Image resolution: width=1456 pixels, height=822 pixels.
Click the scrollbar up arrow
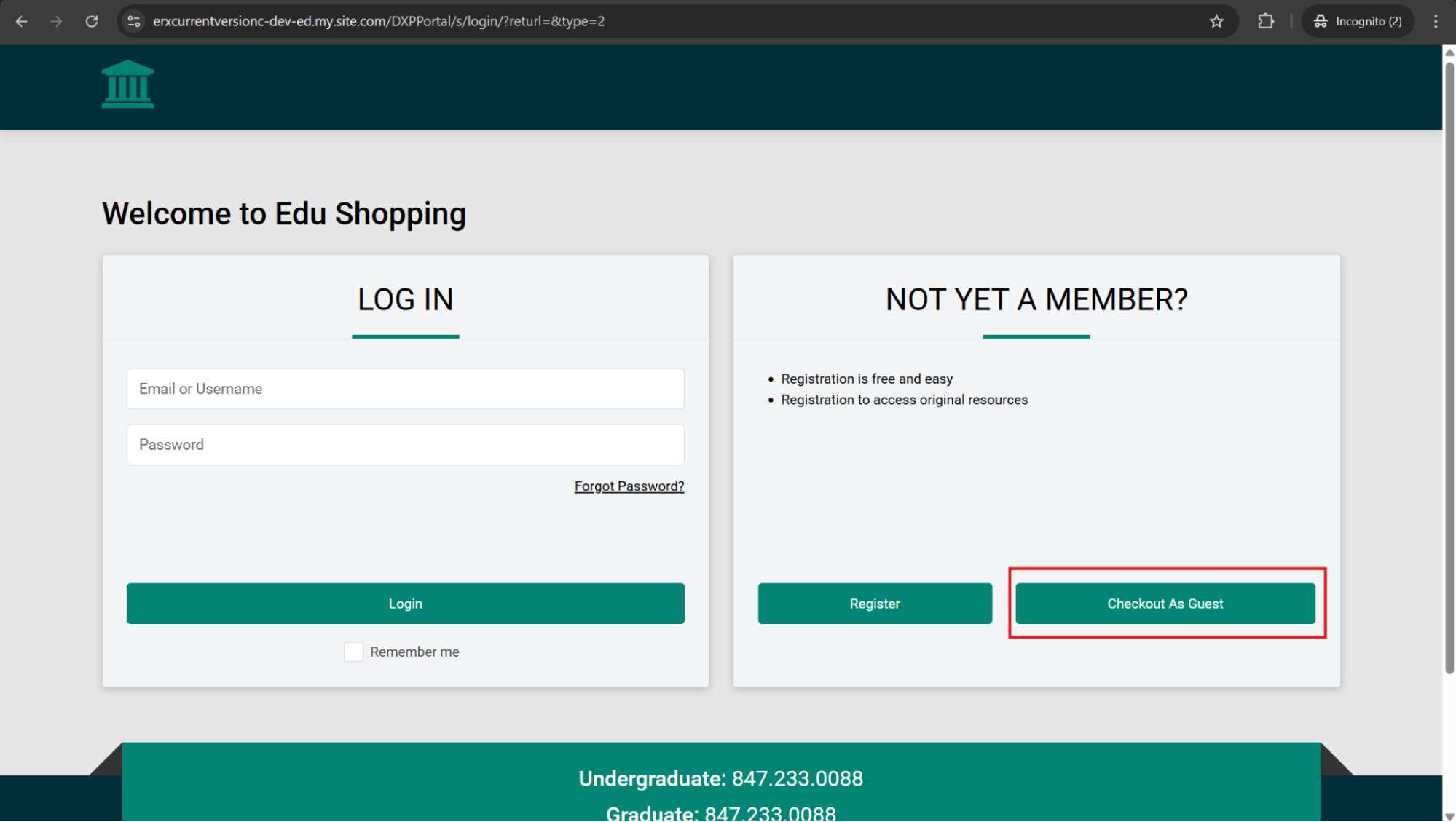(x=1449, y=52)
